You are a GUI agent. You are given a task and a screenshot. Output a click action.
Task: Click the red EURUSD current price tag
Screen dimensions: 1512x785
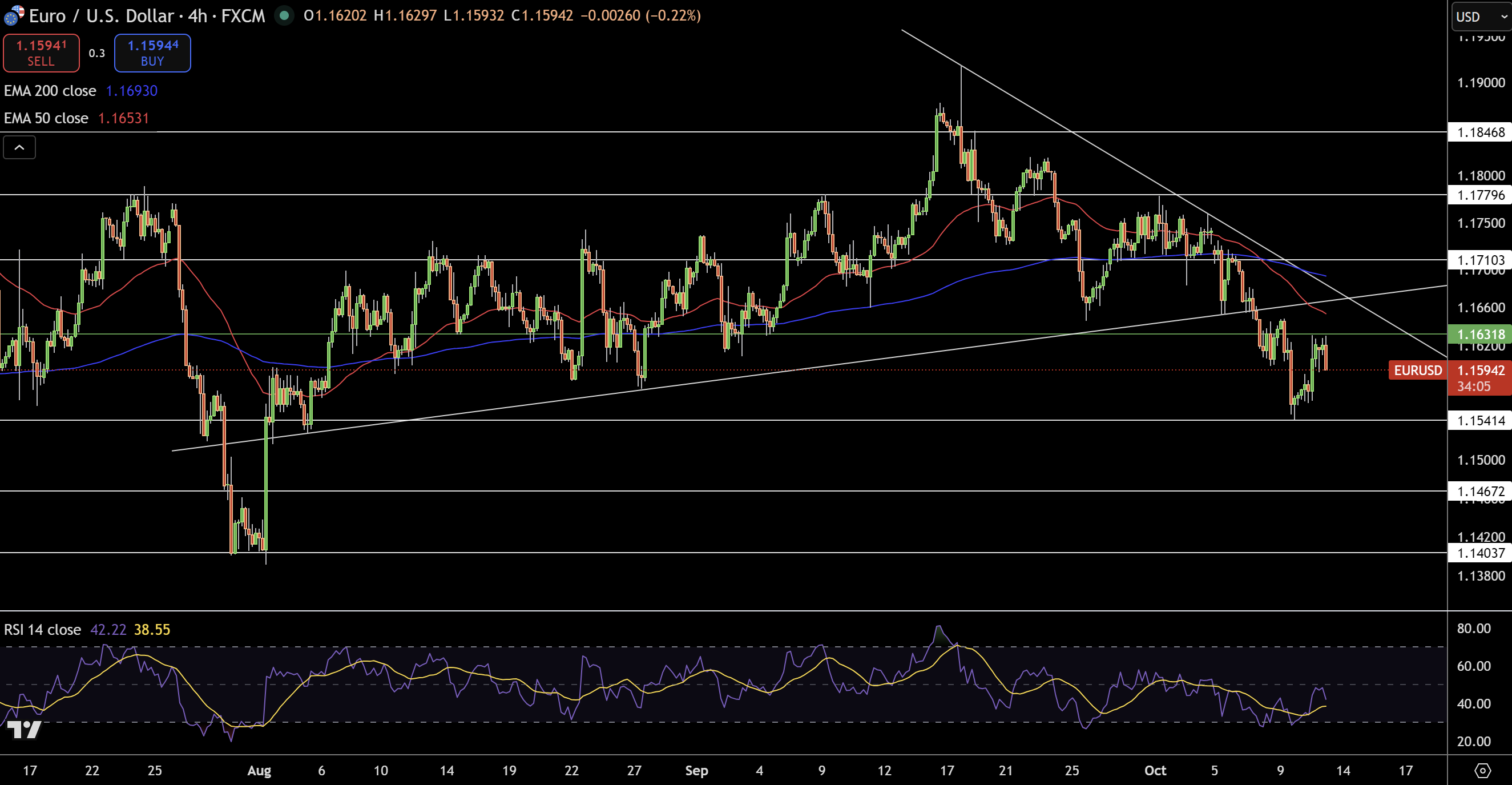click(x=1417, y=371)
